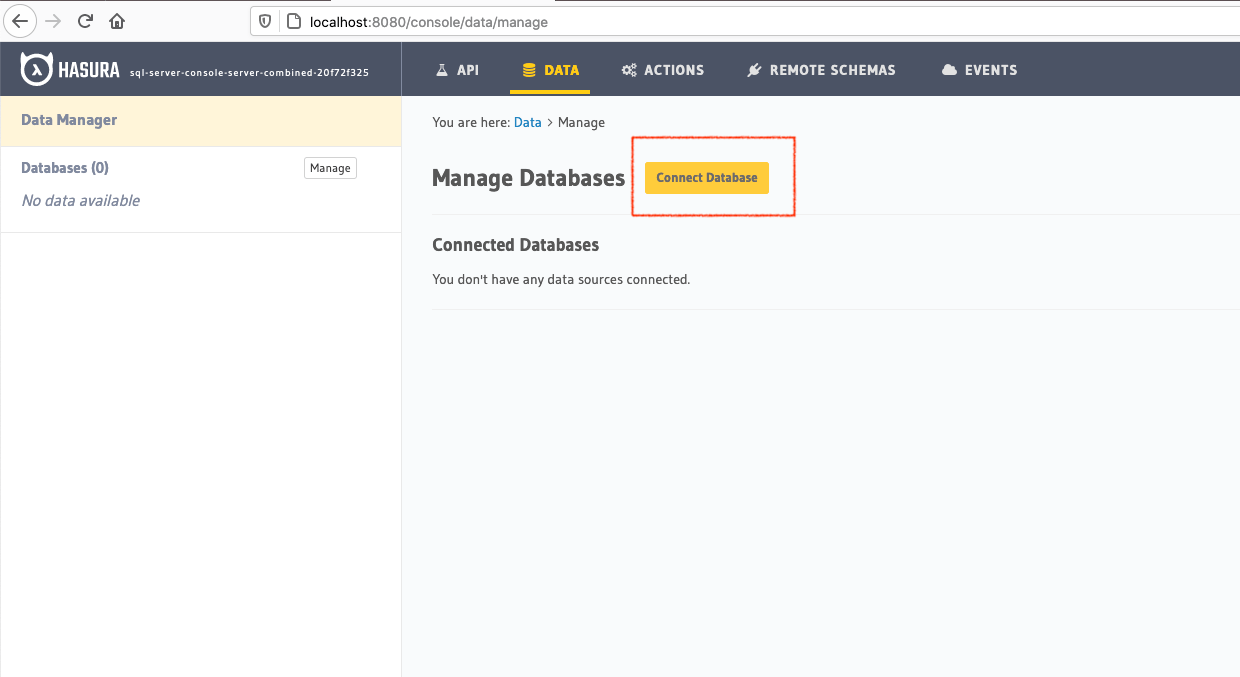Click the page info icon before the URL
Screen dimensions: 1240x677
click(293, 21)
